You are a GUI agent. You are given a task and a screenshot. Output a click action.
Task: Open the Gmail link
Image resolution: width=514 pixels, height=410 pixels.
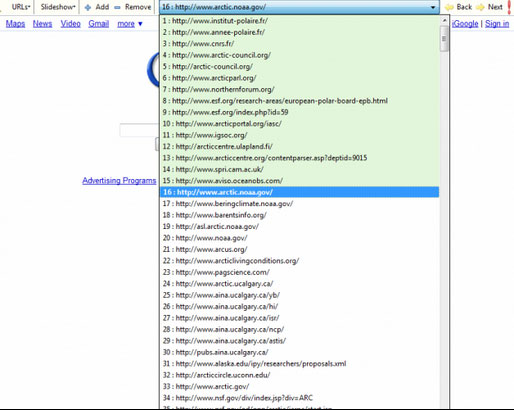pyautogui.click(x=99, y=24)
